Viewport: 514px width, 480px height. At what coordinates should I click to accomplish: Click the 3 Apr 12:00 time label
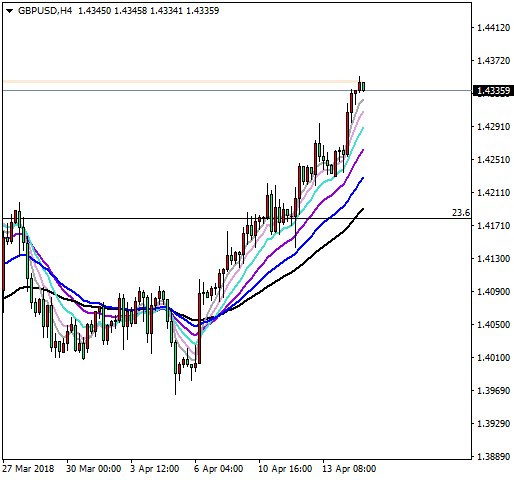154,469
